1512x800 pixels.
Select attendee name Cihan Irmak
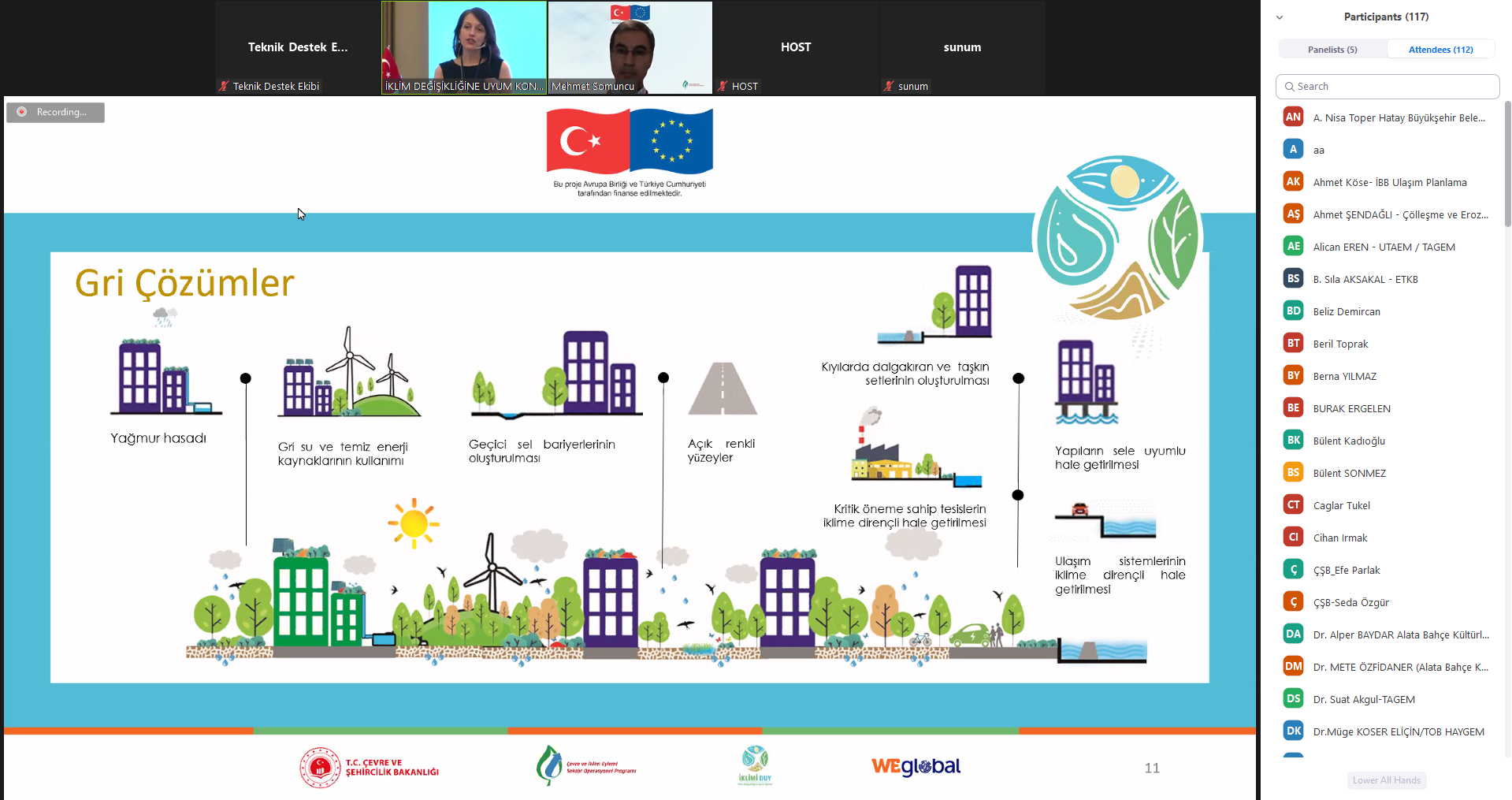(x=1340, y=538)
